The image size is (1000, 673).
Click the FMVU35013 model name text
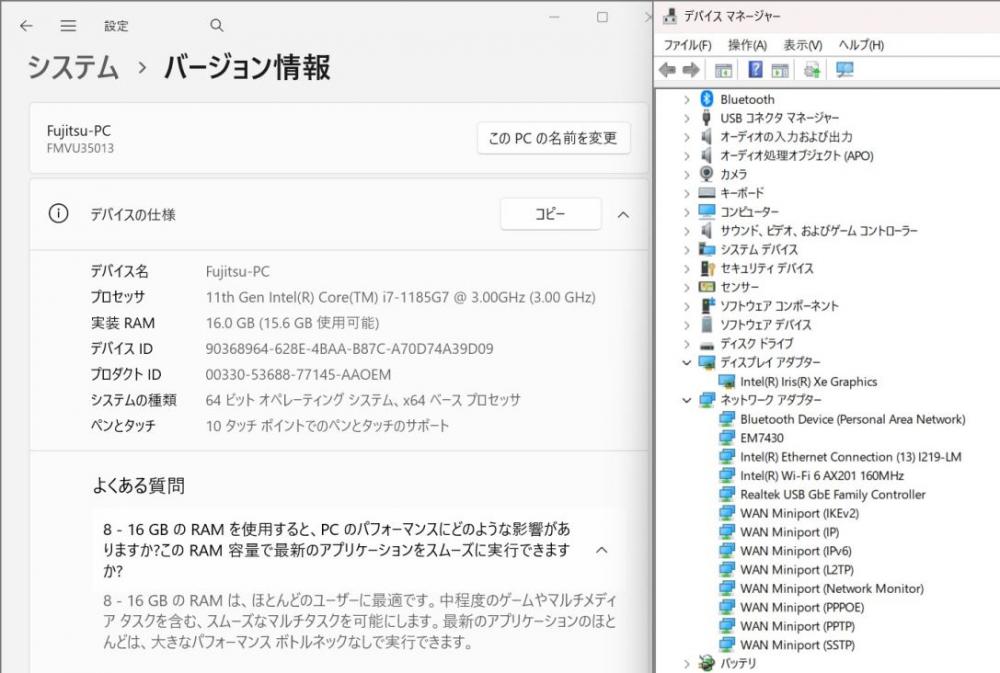point(80,148)
